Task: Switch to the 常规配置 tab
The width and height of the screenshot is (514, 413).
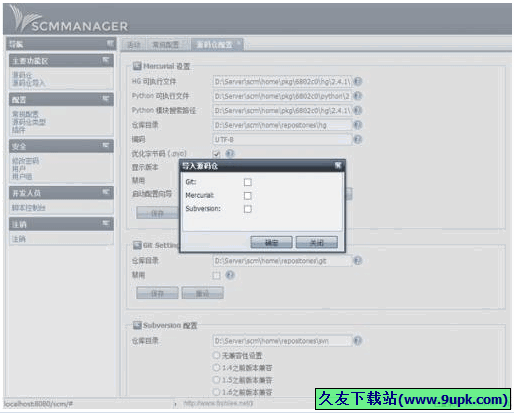Action: pos(166,45)
